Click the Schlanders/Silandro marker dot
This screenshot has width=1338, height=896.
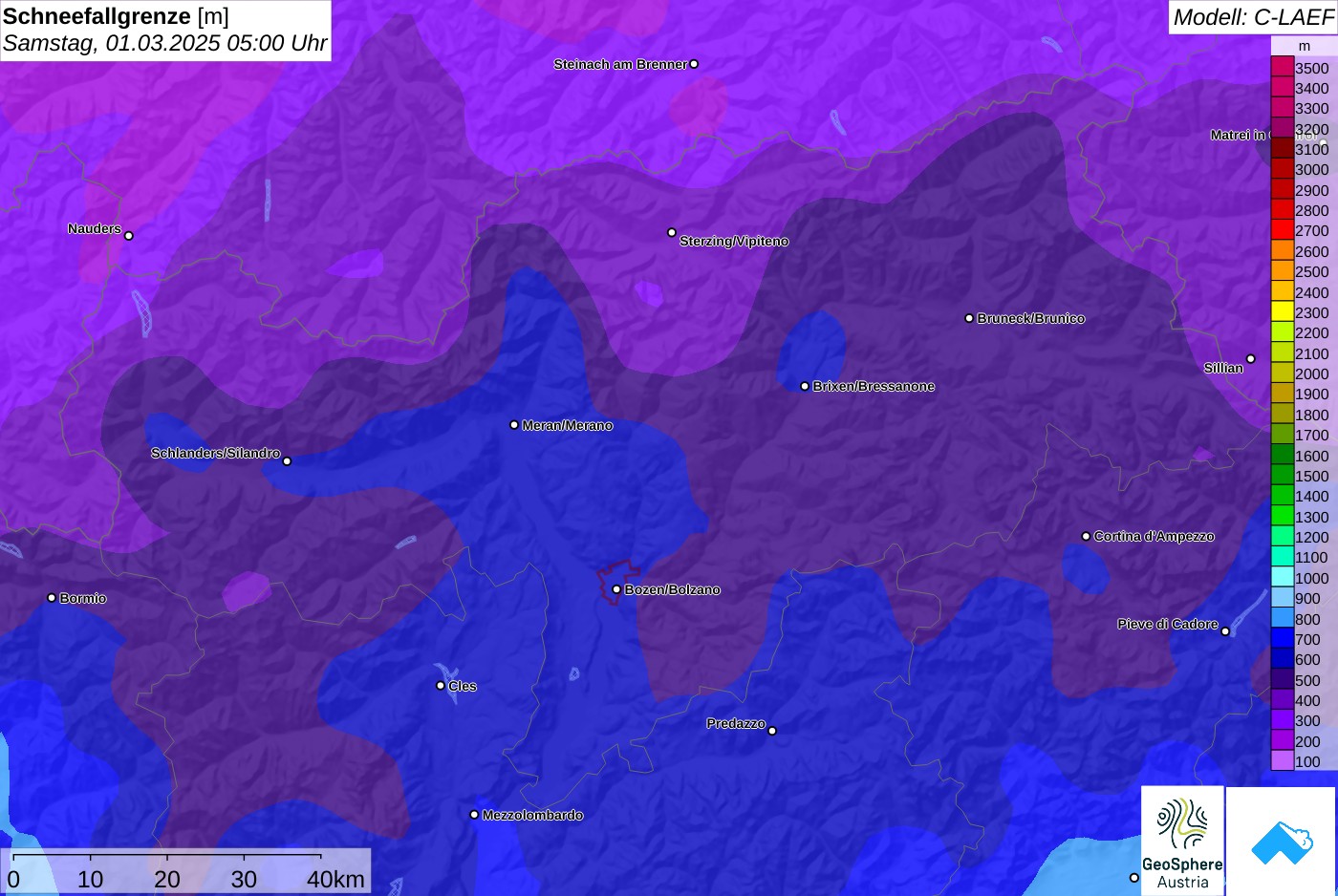(287, 460)
